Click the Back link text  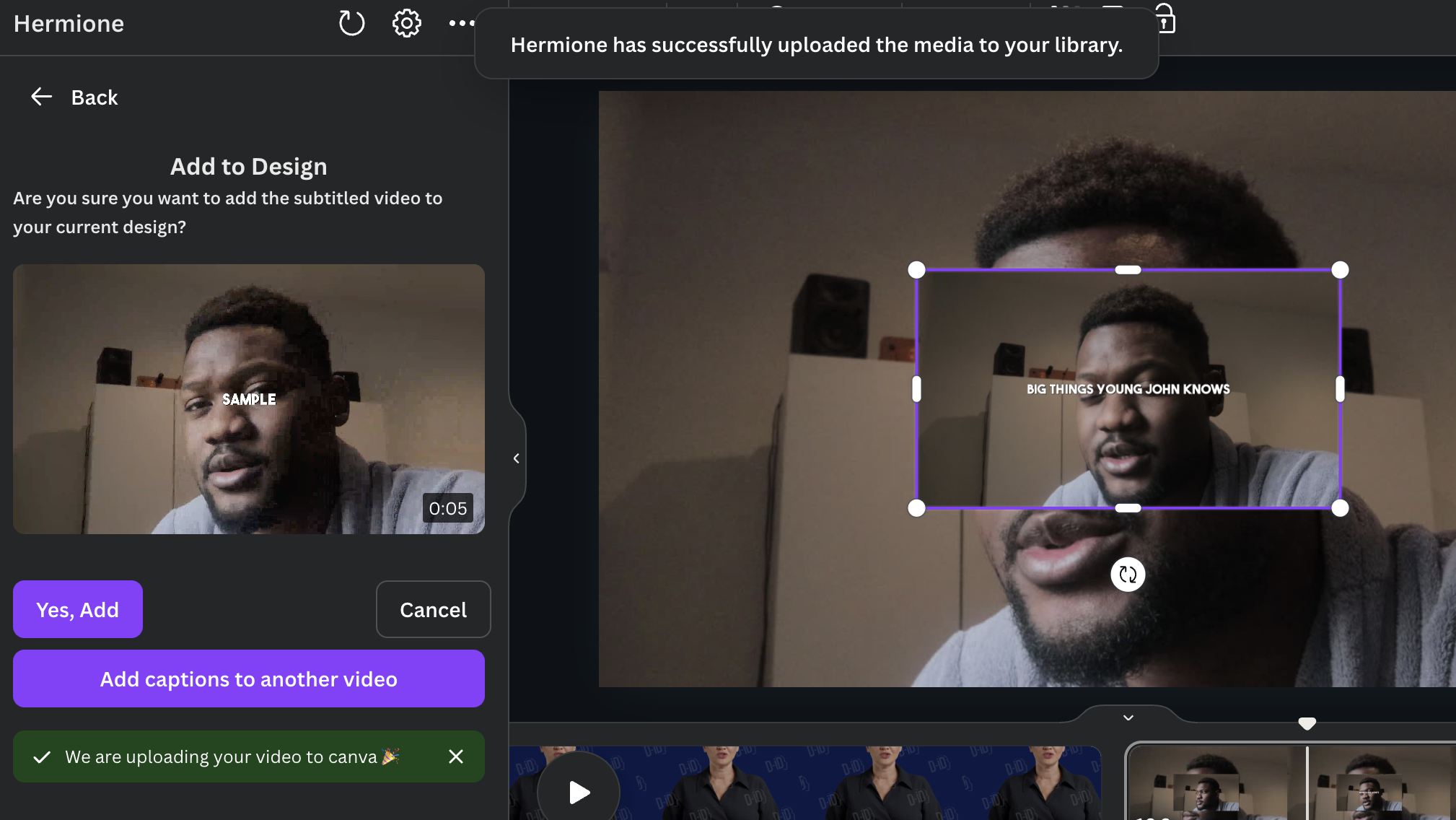coord(94,97)
